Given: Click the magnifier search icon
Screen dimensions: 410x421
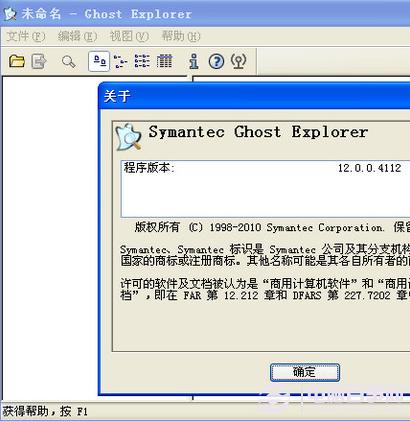Looking at the screenshot, I should (x=68, y=62).
